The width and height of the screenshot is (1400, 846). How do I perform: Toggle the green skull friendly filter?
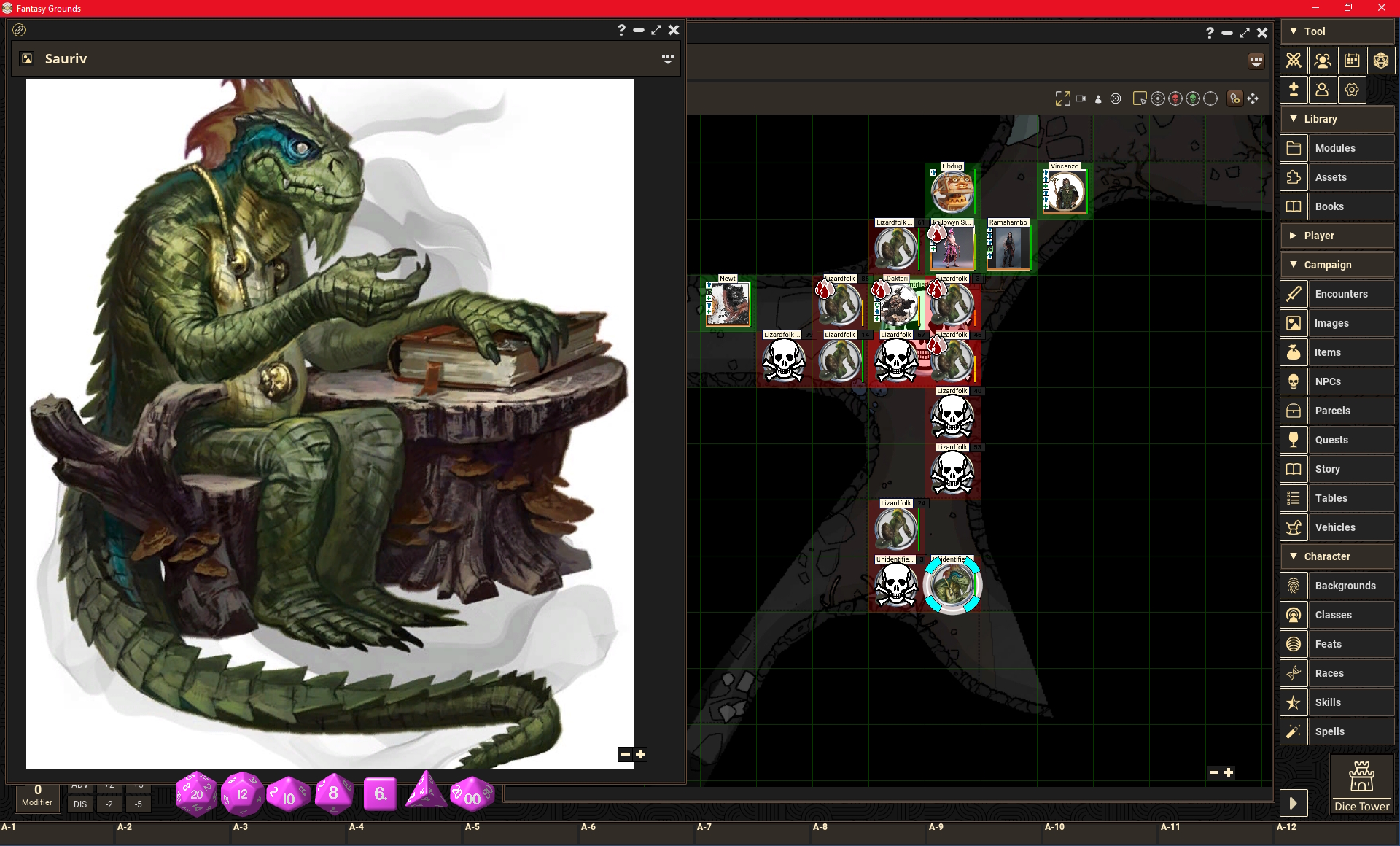pyautogui.click(x=1193, y=98)
